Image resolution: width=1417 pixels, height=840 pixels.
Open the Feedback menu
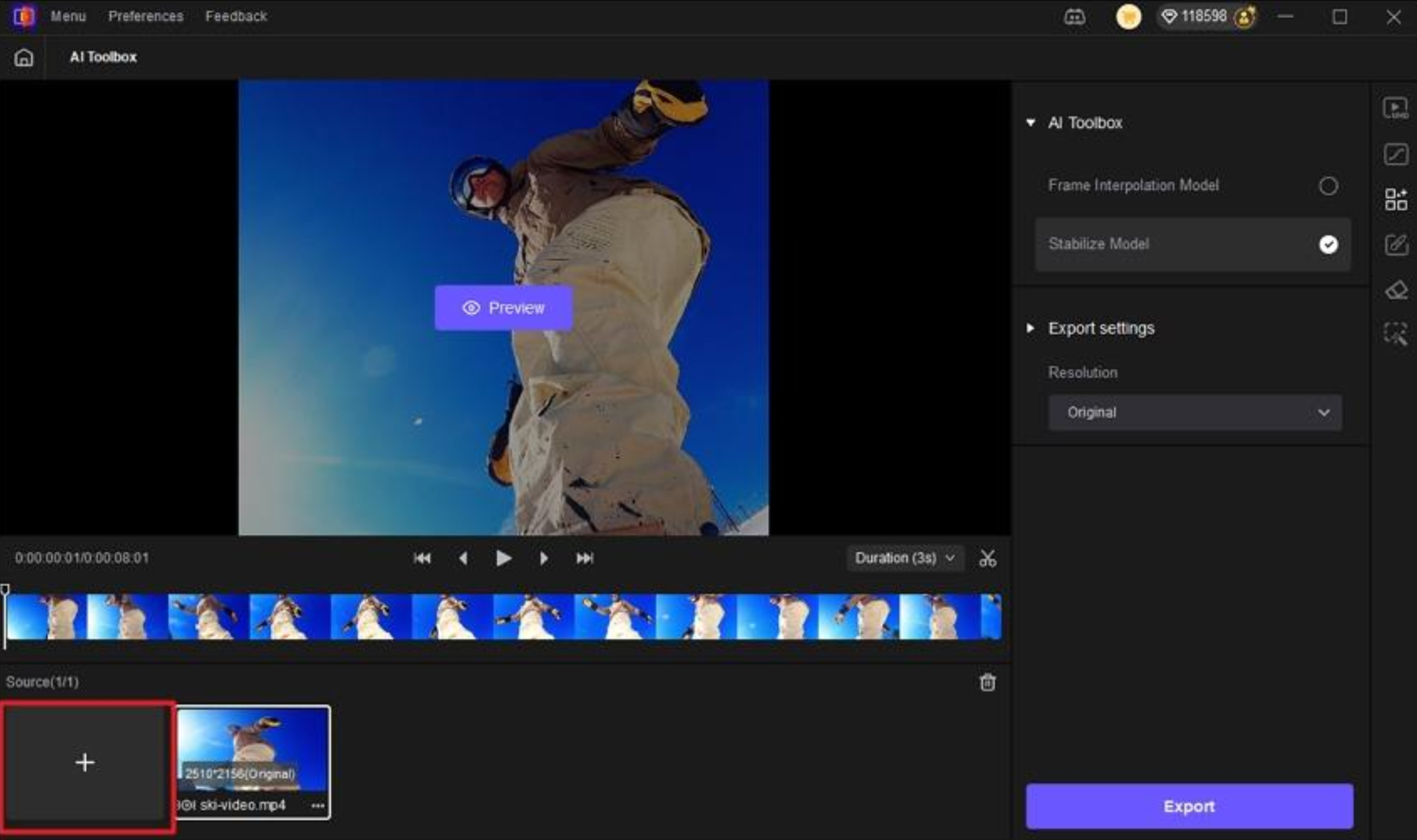[x=236, y=17]
